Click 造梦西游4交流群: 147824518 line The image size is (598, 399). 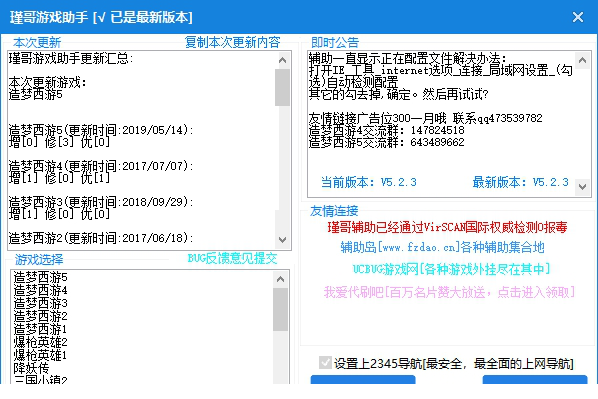pos(387,130)
